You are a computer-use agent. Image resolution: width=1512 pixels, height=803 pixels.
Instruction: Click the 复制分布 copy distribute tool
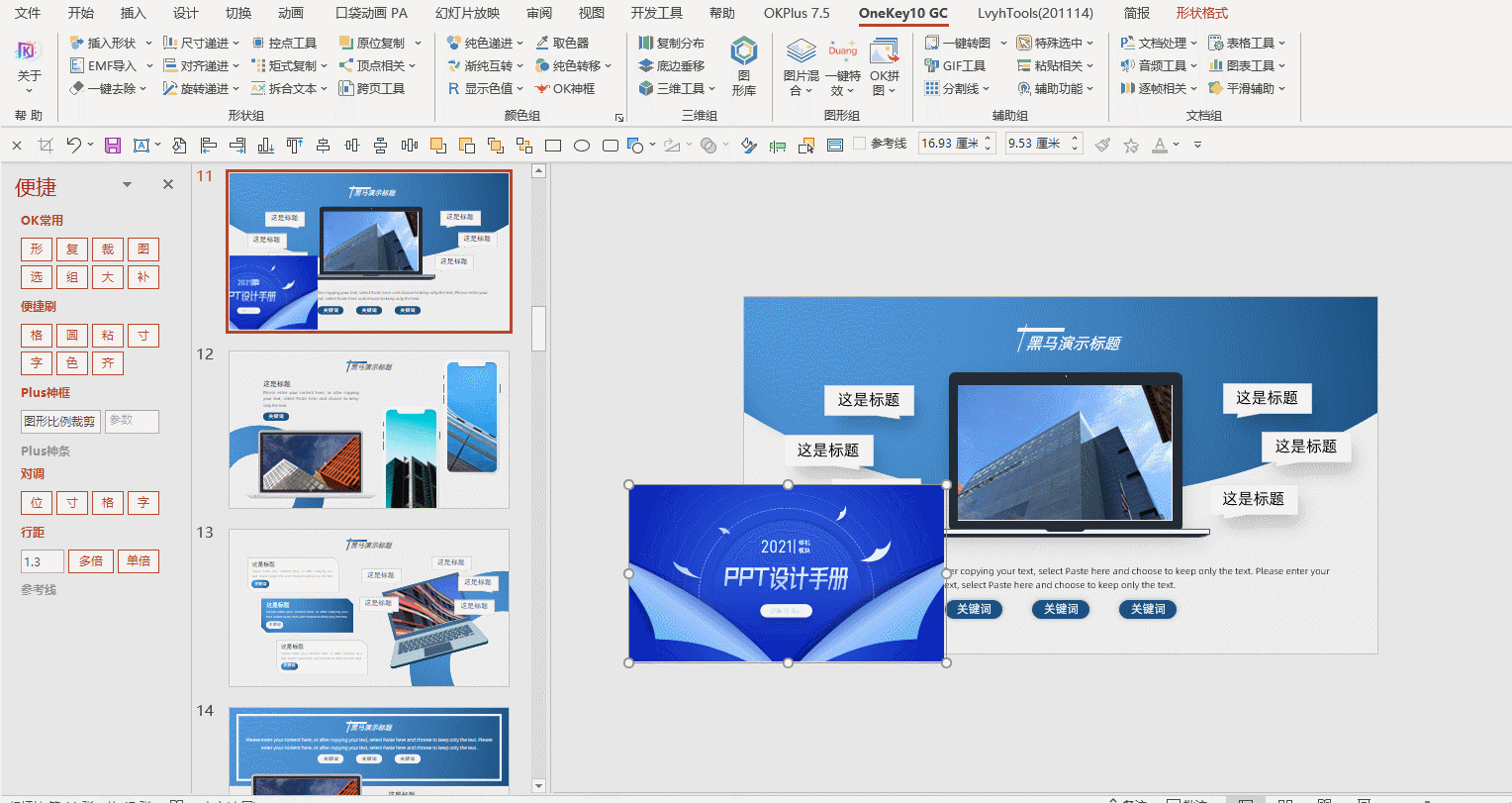tap(672, 43)
